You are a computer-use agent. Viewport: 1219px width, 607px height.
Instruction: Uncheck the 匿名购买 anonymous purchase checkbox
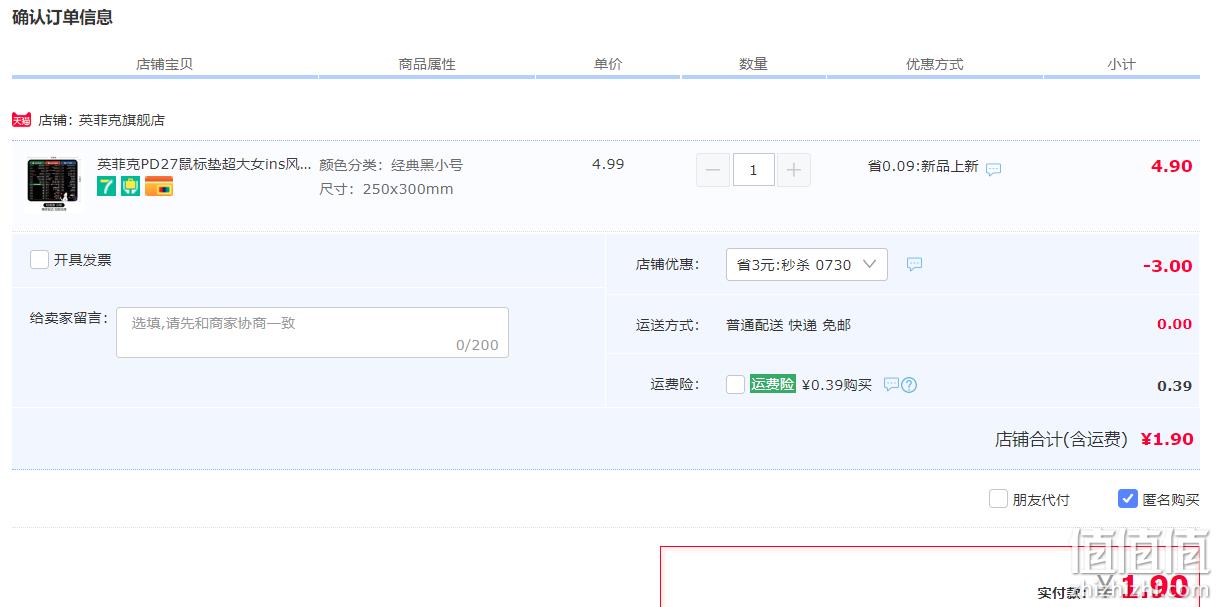coord(1128,499)
